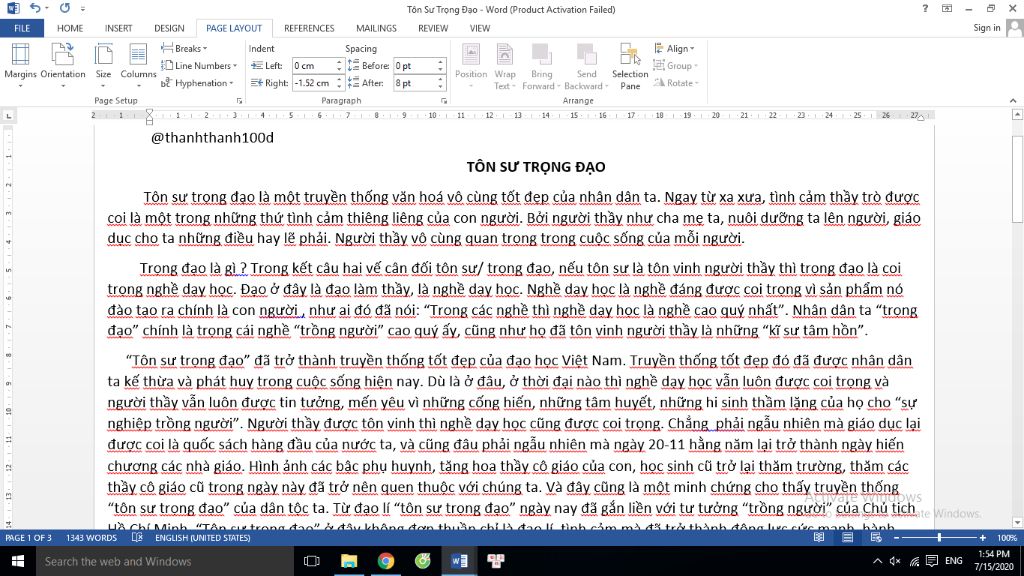Click the zoom slider handle
This screenshot has width=1024, height=576.
[939, 538]
